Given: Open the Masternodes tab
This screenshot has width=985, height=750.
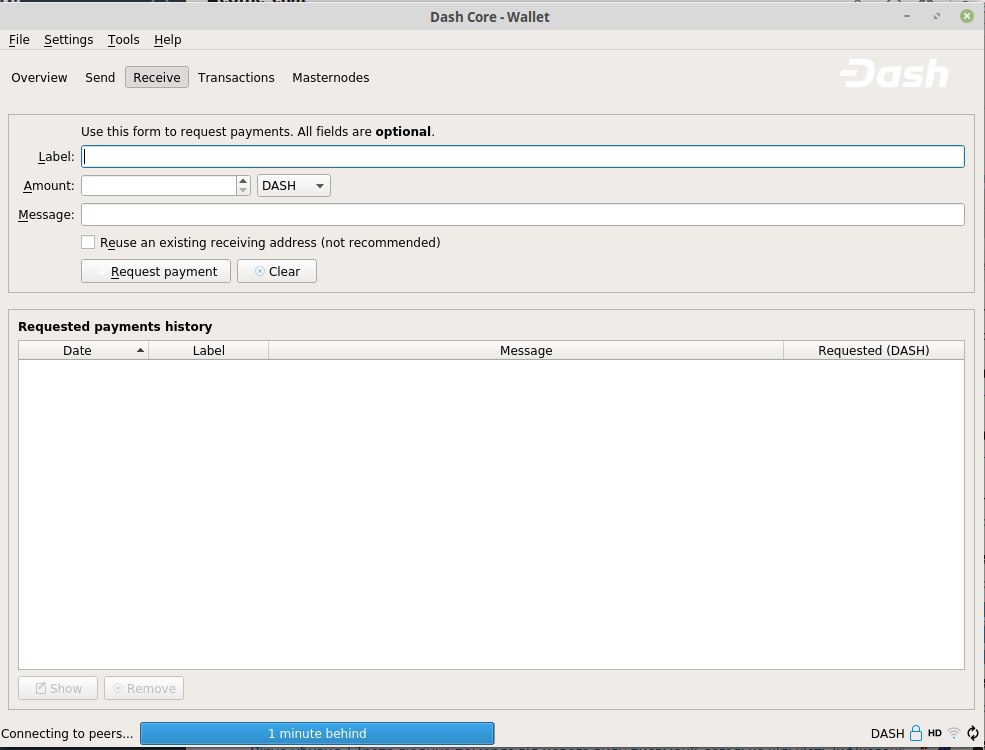Looking at the screenshot, I should 330,77.
